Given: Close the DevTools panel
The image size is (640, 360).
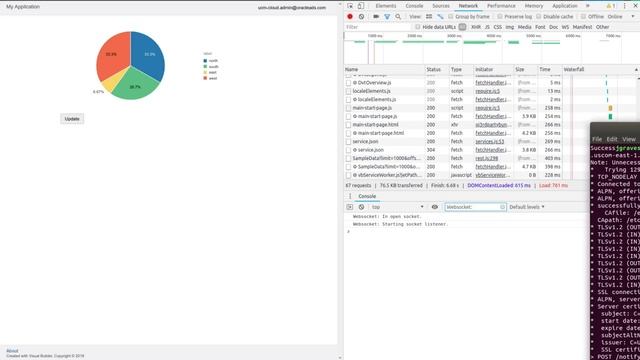Looking at the screenshot, I should click(635, 6).
